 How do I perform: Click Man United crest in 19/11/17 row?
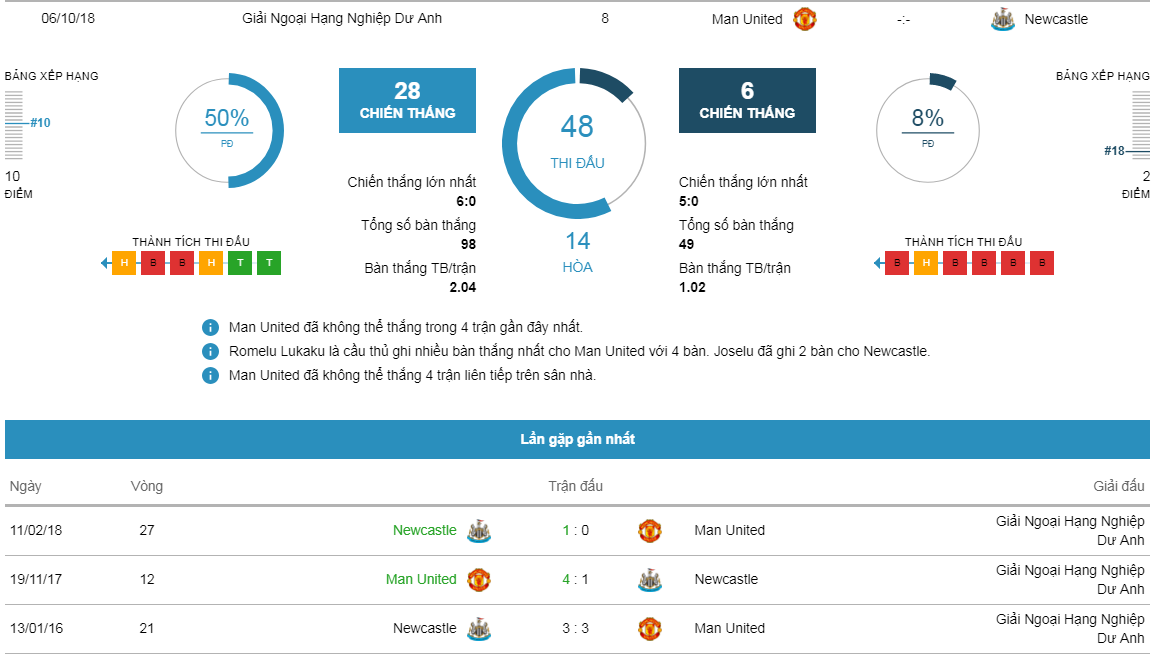pos(479,580)
